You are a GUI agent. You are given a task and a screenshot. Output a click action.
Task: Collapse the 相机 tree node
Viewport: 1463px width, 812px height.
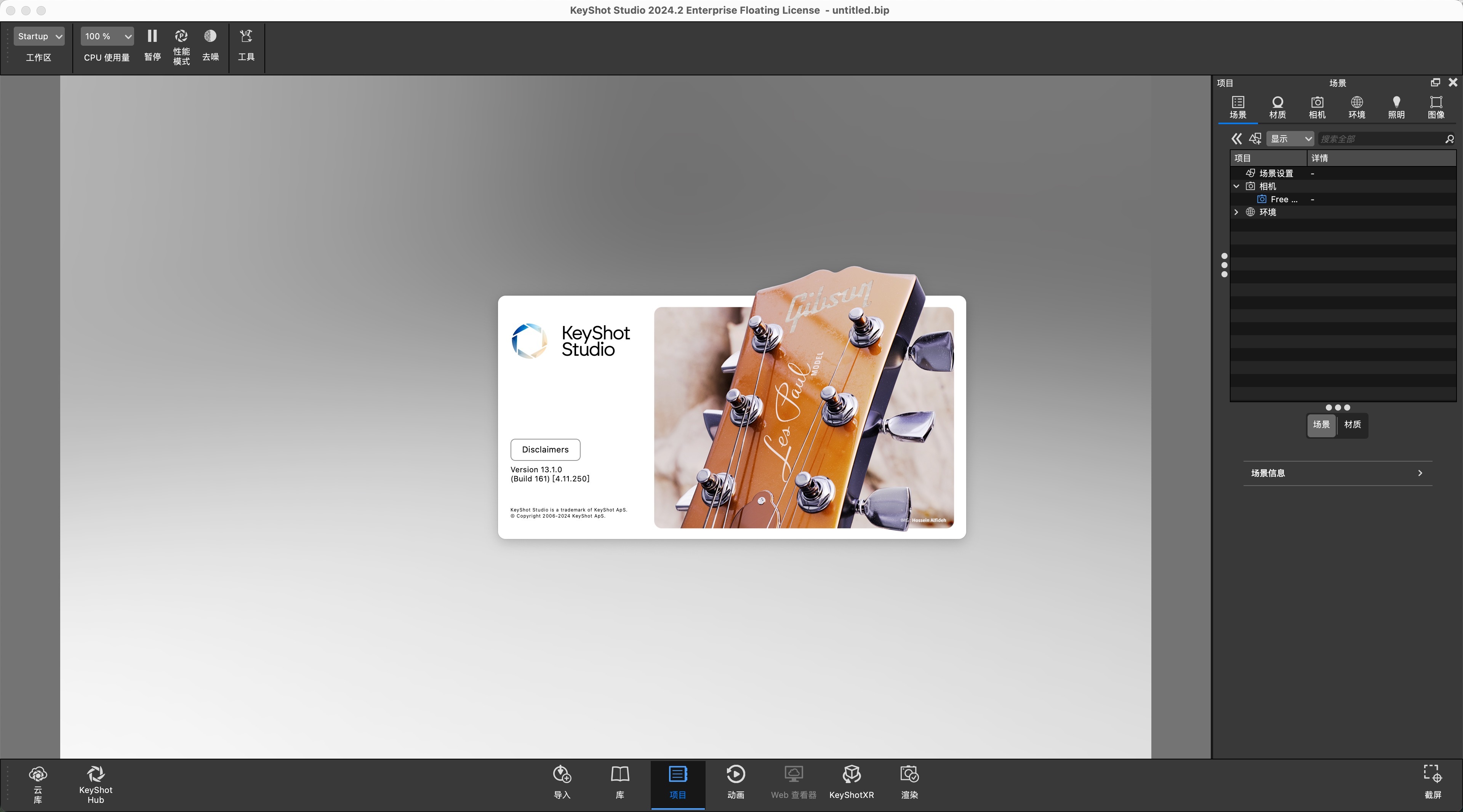click(x=1236, y=186)
